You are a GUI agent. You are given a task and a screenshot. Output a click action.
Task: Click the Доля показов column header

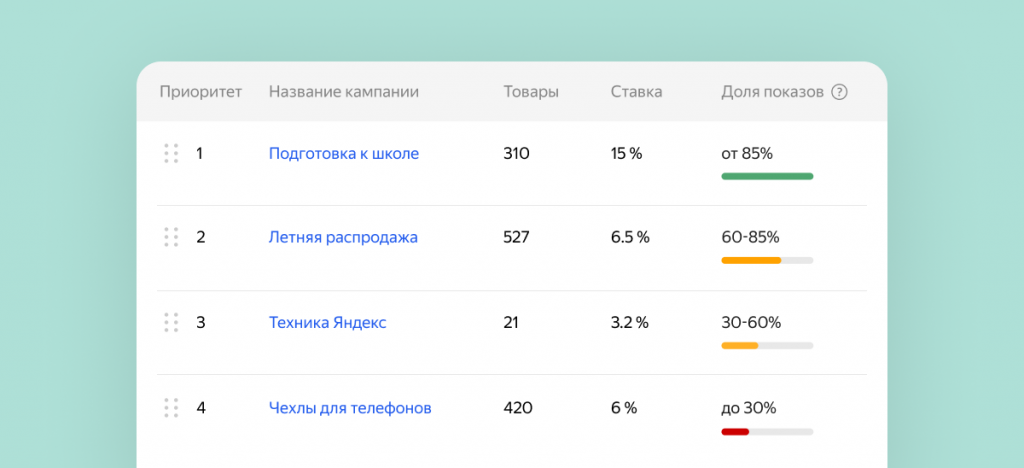pos(773,92)
